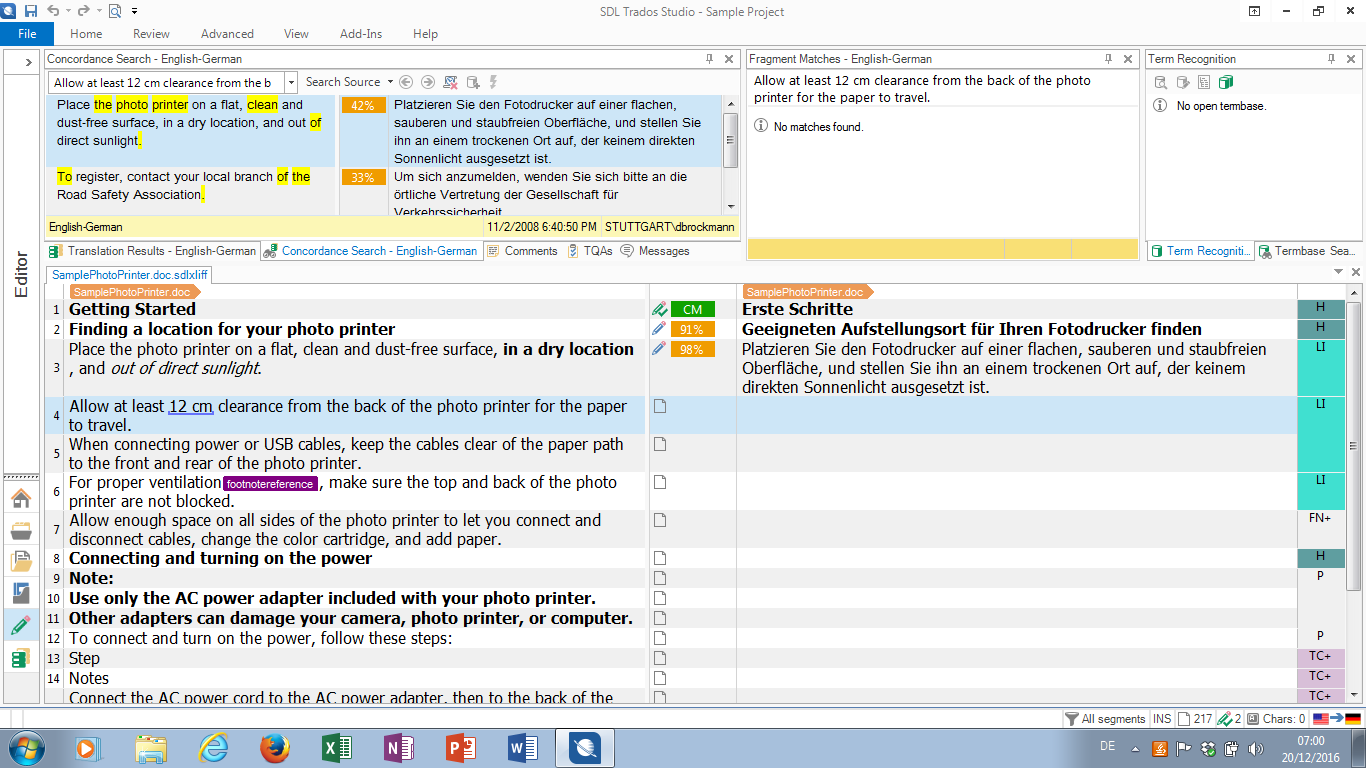Open the Messages tab
Screen dimensions: 1366x768
click(x=655, y=251)
